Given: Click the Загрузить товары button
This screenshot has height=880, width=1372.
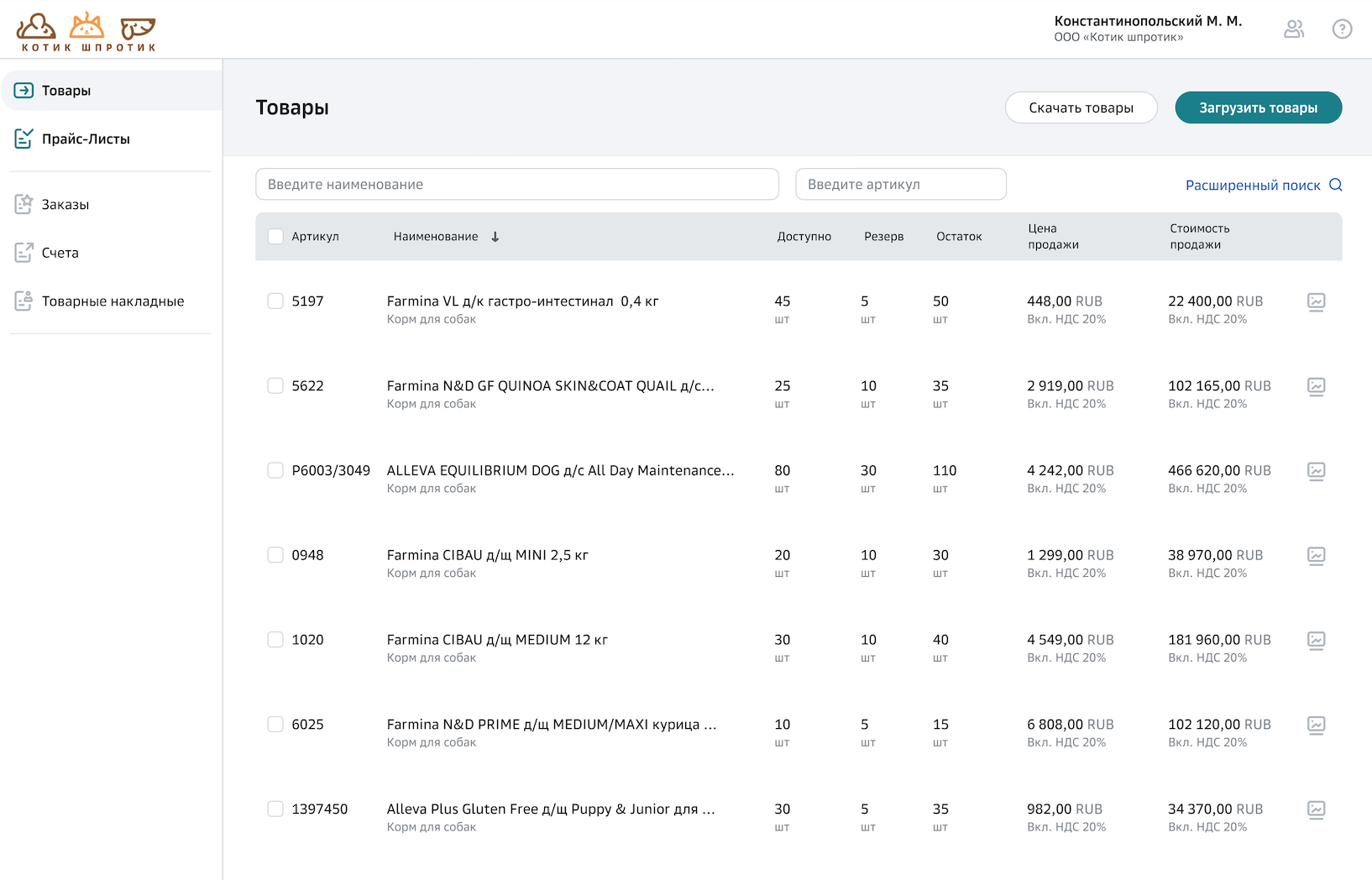Looking at the screenshot, I should click(1258, 107).
